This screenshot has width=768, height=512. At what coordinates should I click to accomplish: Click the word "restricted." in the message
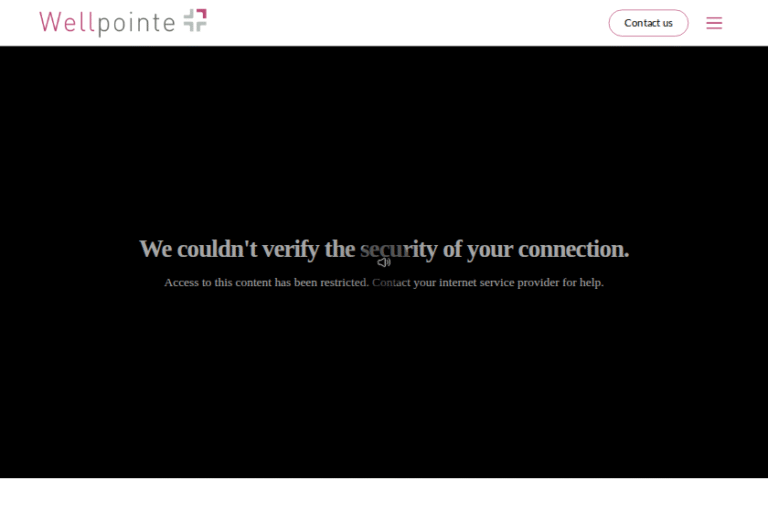tap(344, 283)
